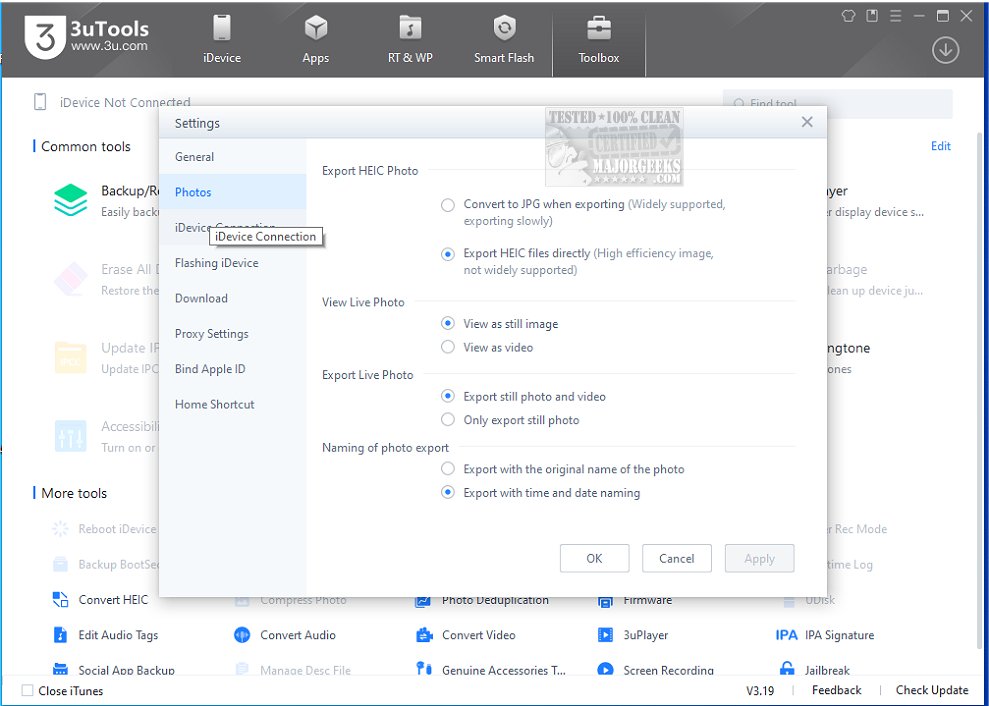Click the Convert HEIC icon

point(60,599)
